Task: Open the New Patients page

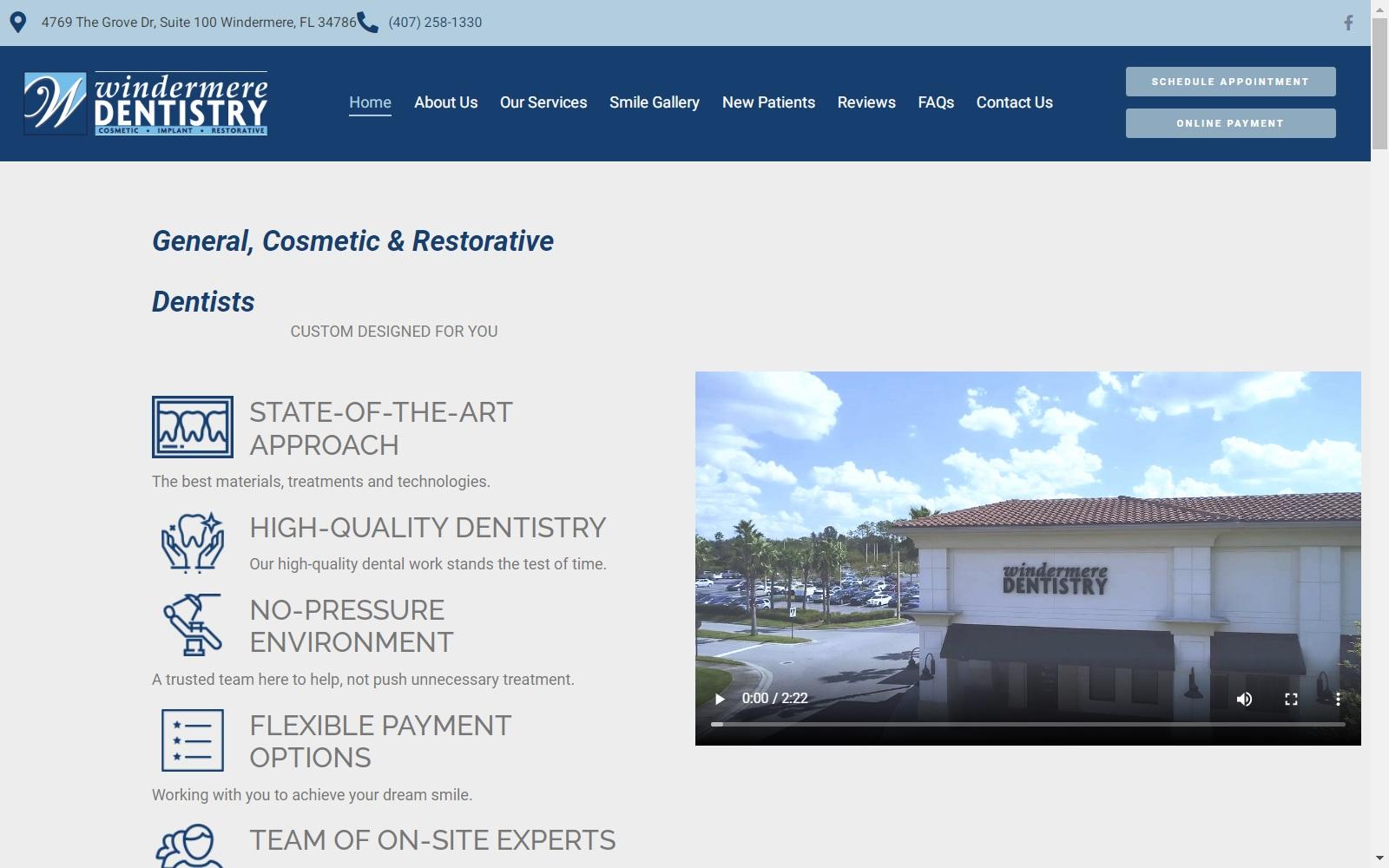Action: click(x=768, y=102)
